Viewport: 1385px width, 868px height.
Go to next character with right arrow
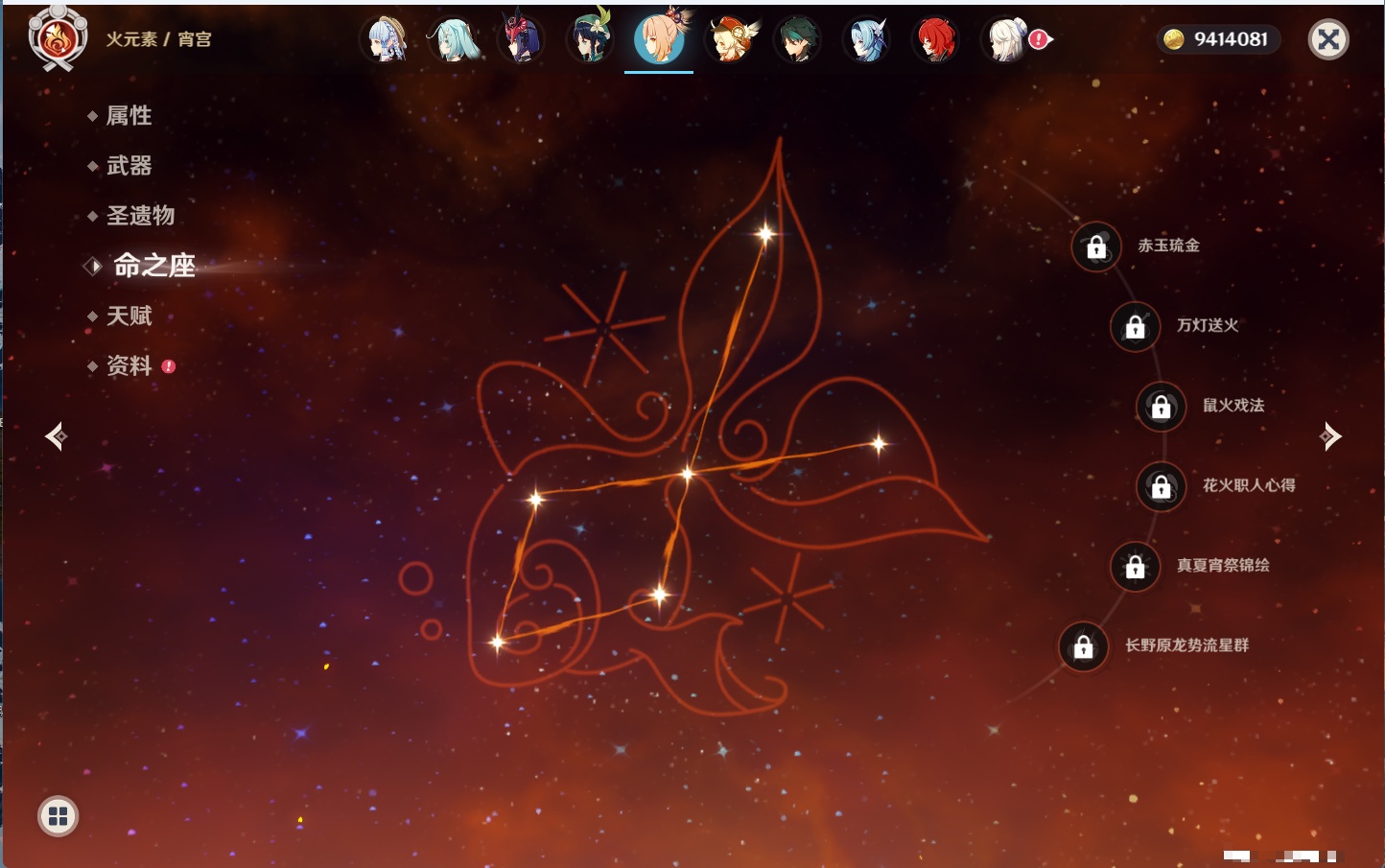[x=1329, y=436]
